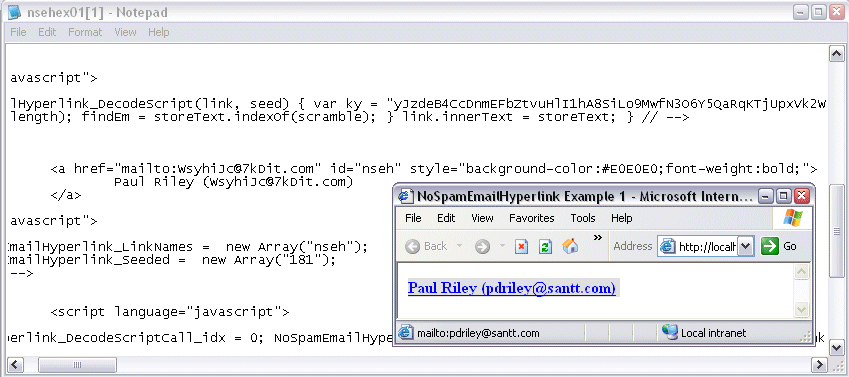The image size is (849, 377).
Task: Click Notepad vertical scrollbar up arrow
Action: (837, 54)
